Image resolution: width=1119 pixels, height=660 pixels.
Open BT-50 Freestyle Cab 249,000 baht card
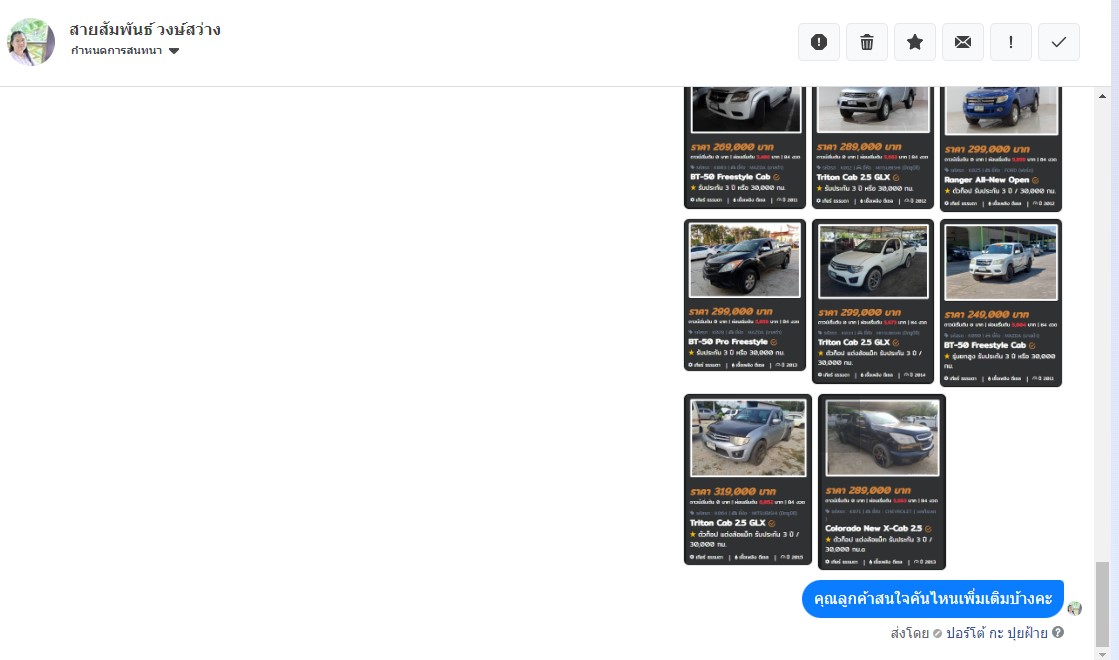pos(1001,303)
